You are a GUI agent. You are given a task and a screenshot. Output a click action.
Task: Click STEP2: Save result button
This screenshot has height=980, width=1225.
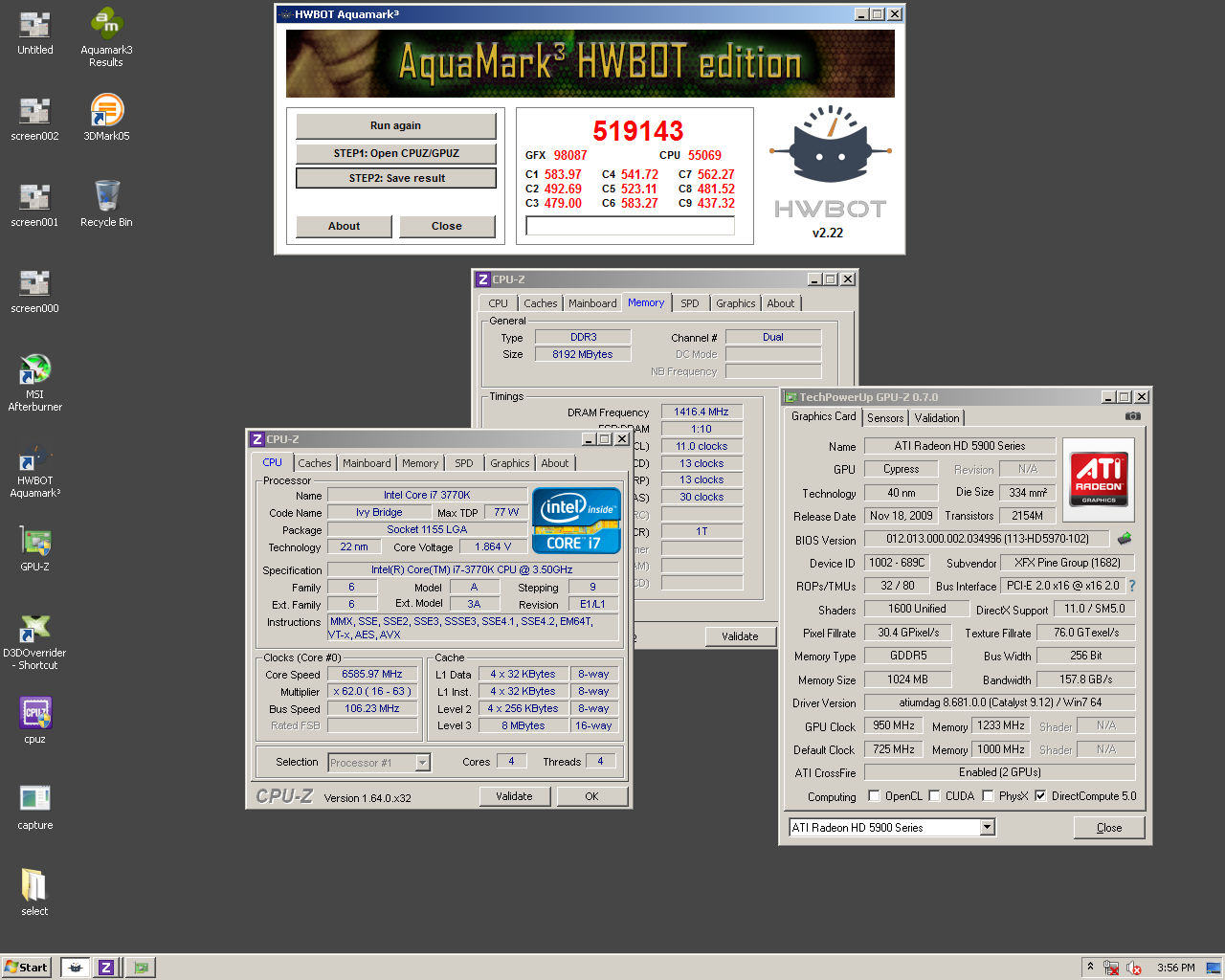pyautogui.click(x=396, y=178)
